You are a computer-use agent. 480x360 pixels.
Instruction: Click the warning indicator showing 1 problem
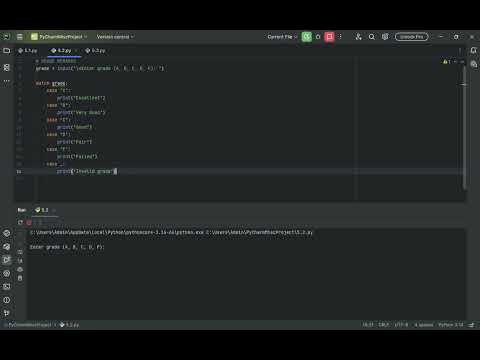click(x=447, y=62)
